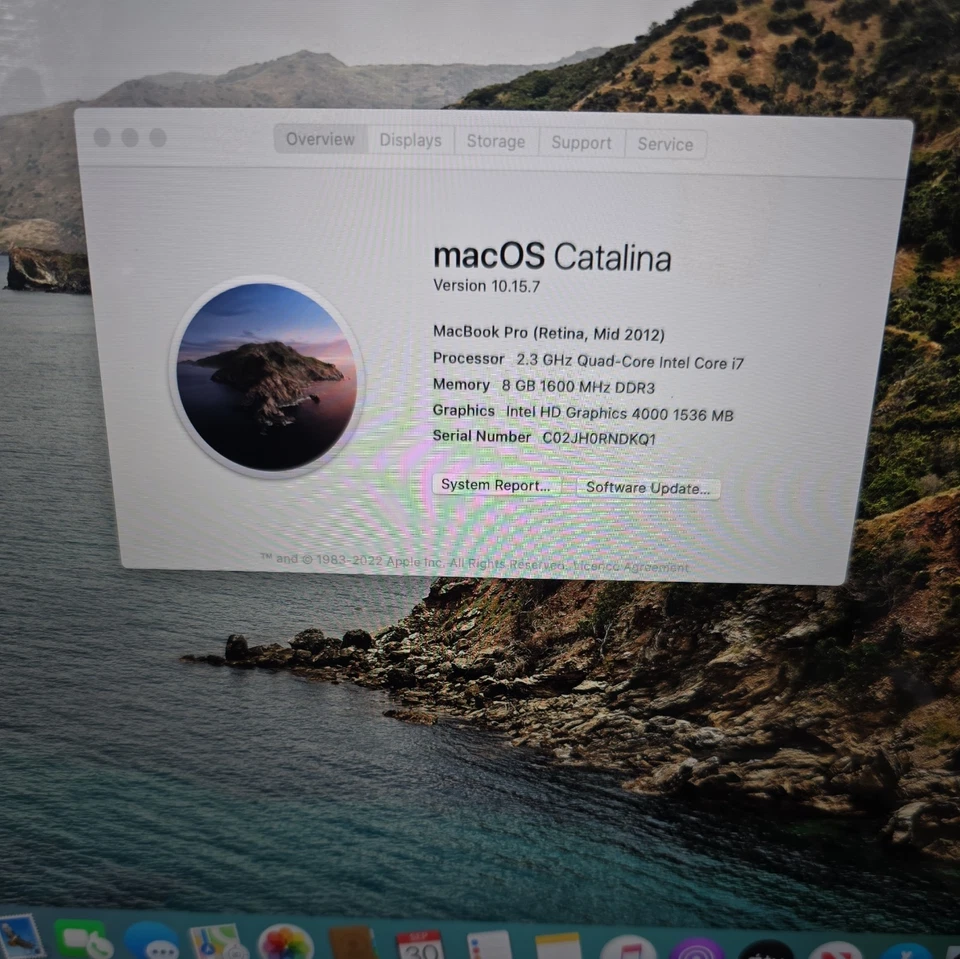This screenshot has width=960, height=959.
Task: Switch to the Displays tab
Action: click(x=410, y=141)
